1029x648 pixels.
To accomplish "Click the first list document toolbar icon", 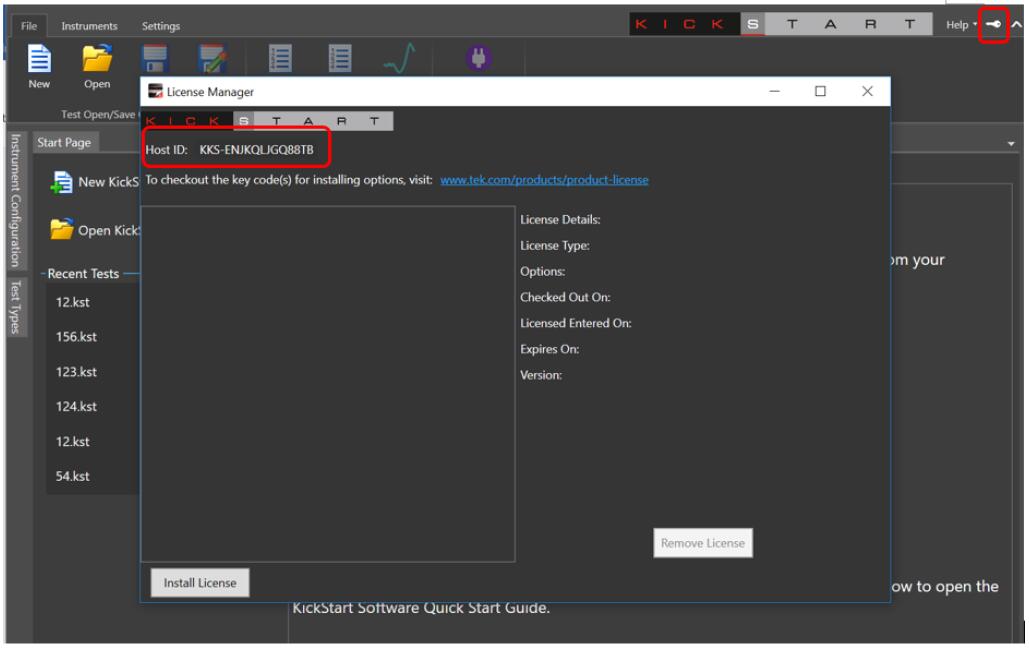I will pyautogui.click(x=280, y=58).
